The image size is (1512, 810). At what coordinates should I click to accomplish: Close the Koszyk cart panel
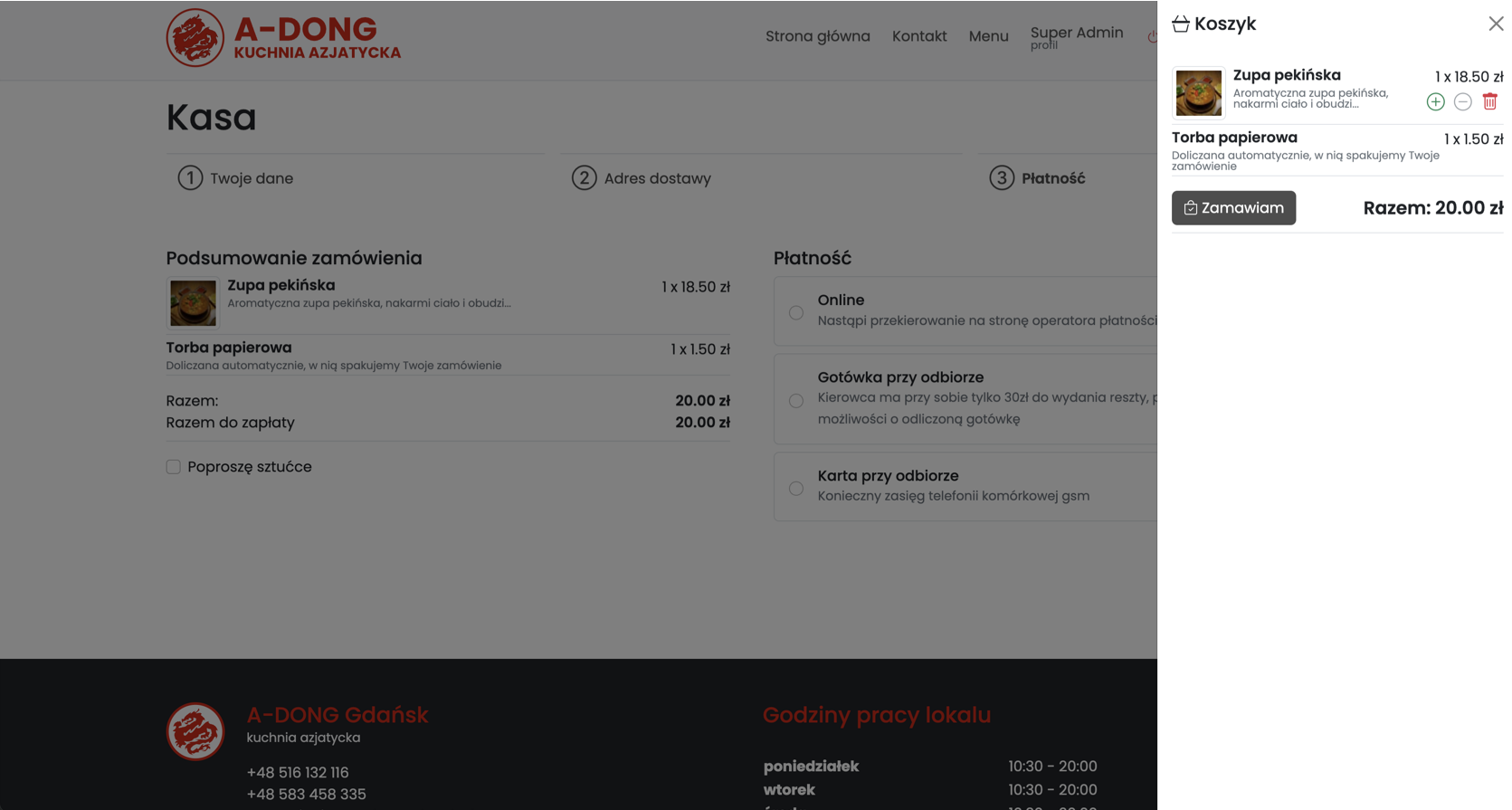click(x=1496, y=24)
